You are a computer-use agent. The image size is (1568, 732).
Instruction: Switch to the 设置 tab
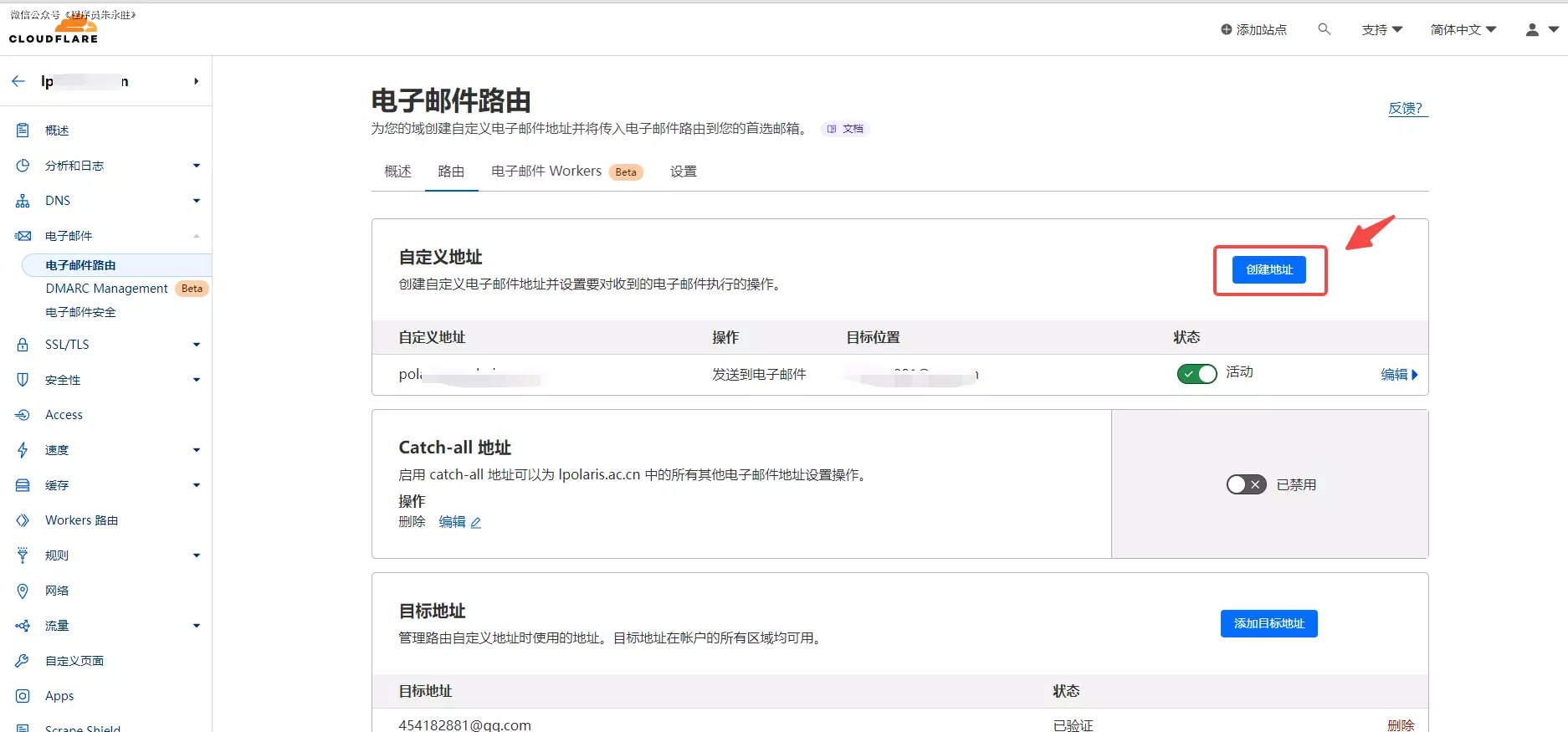[683, 171]
